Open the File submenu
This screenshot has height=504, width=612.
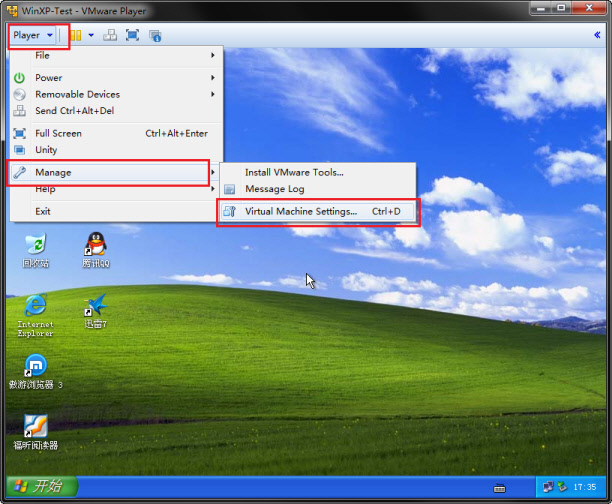click(x=116, y=55)
